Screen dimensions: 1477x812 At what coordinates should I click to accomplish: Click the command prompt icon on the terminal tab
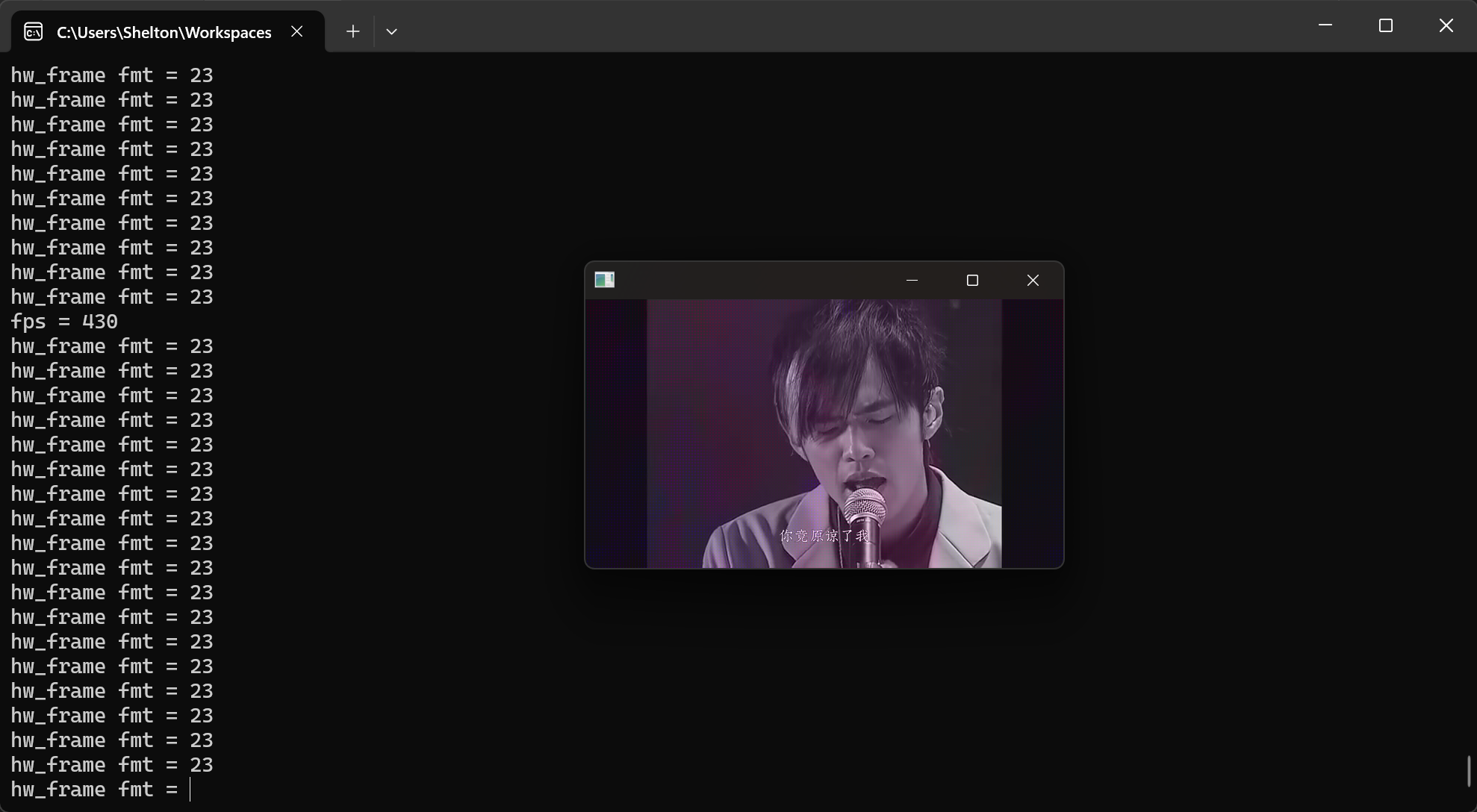(x=33, y=31)
